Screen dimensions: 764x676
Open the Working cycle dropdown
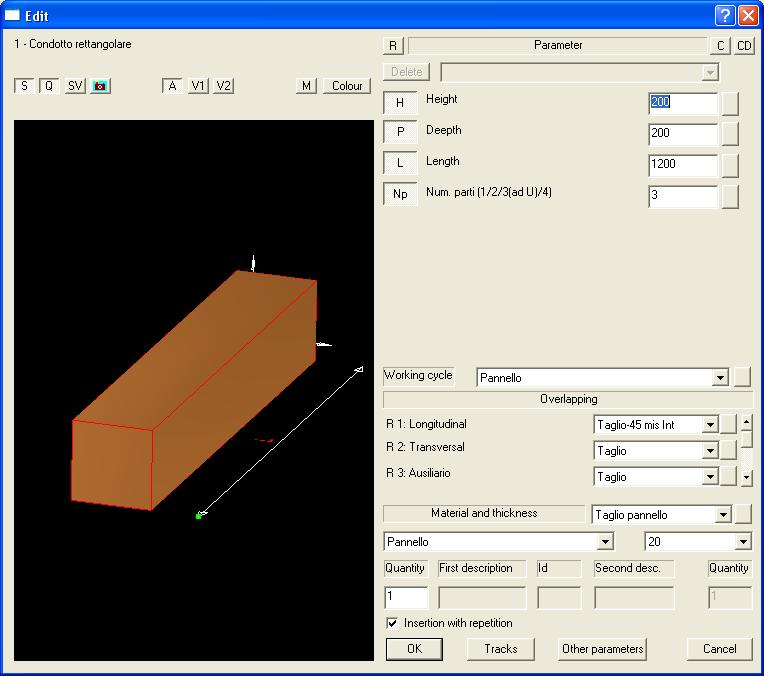point(719,378)
